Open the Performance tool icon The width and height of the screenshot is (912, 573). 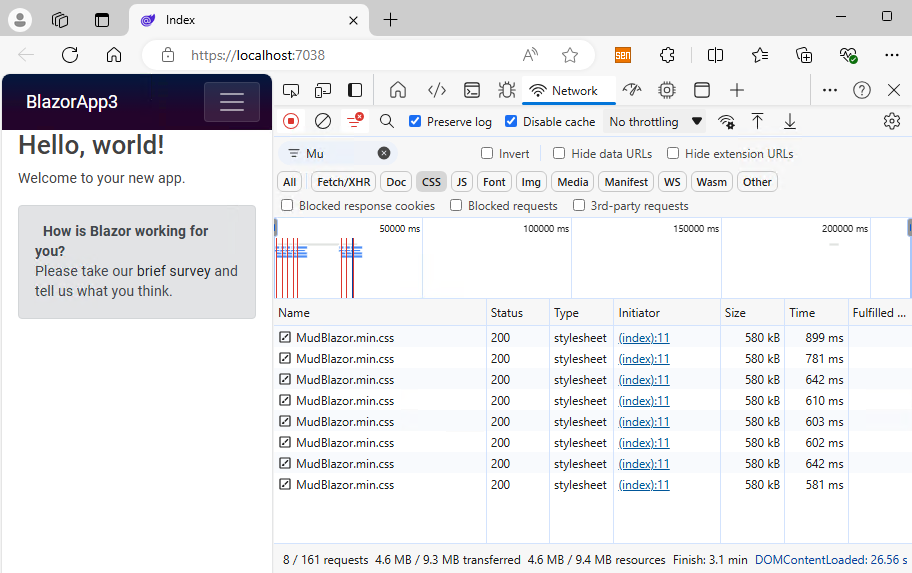631,90
